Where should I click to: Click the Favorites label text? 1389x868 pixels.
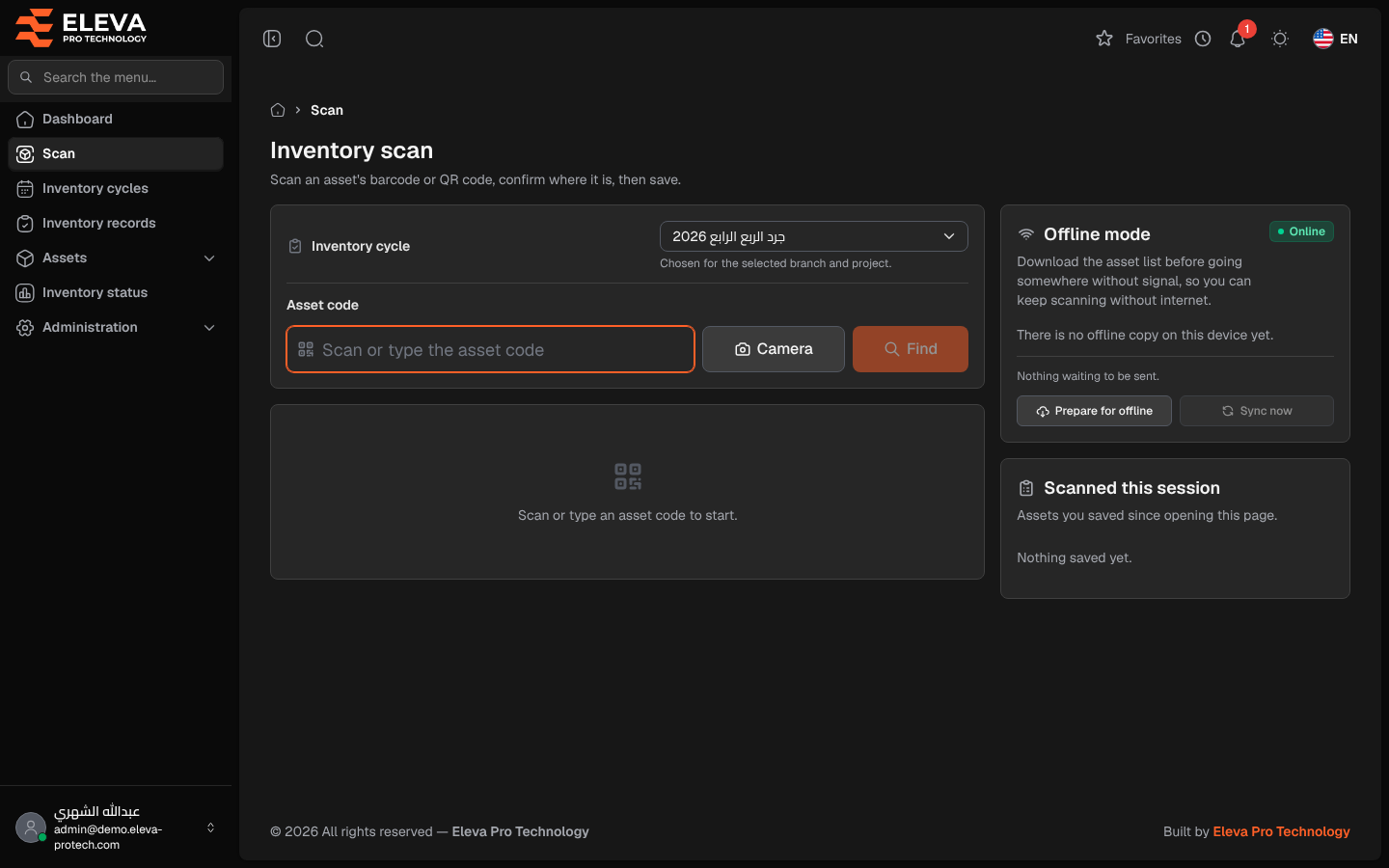tap(1153, 39)
